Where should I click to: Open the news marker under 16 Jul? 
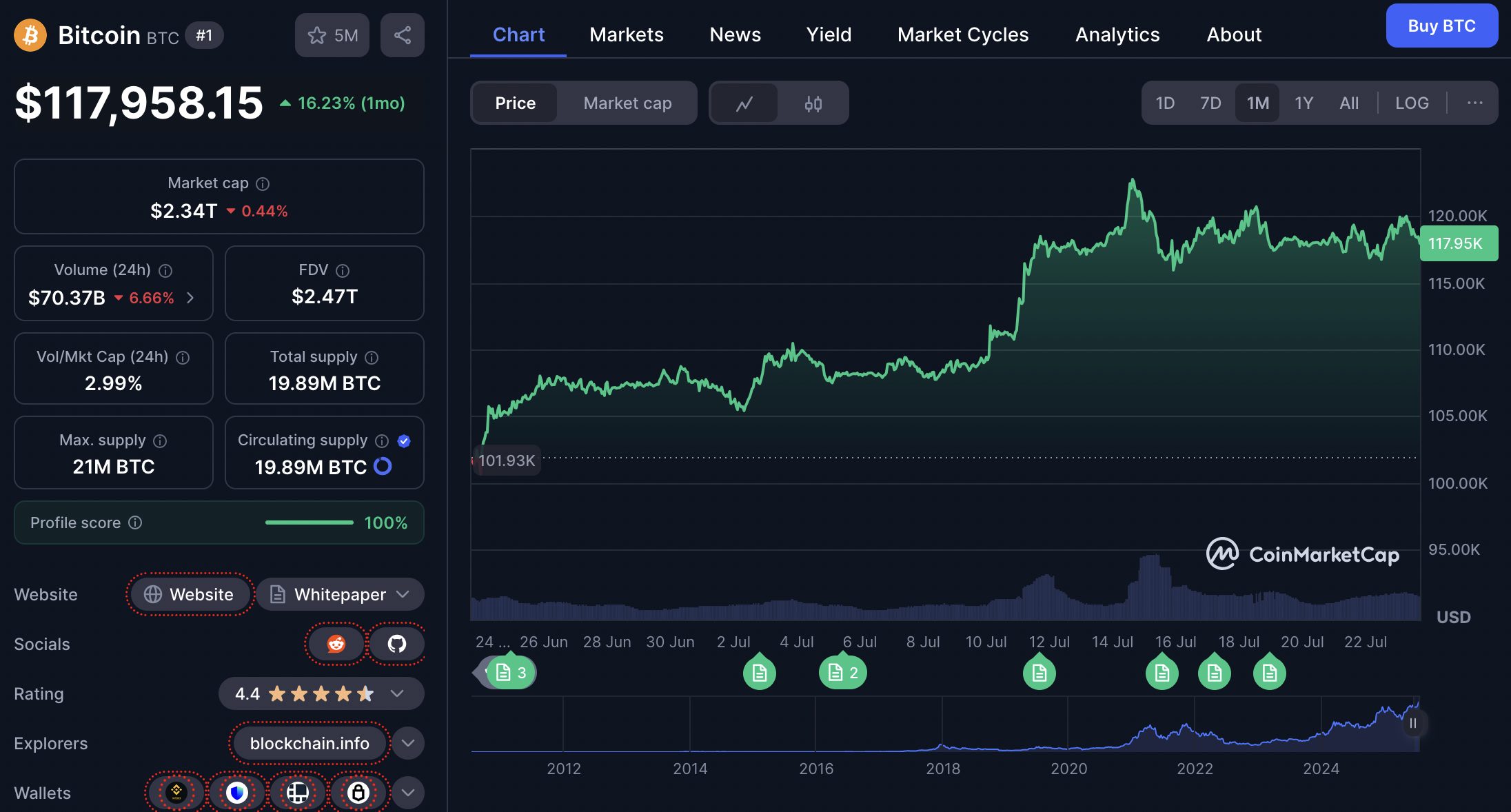pos(1162,672)
